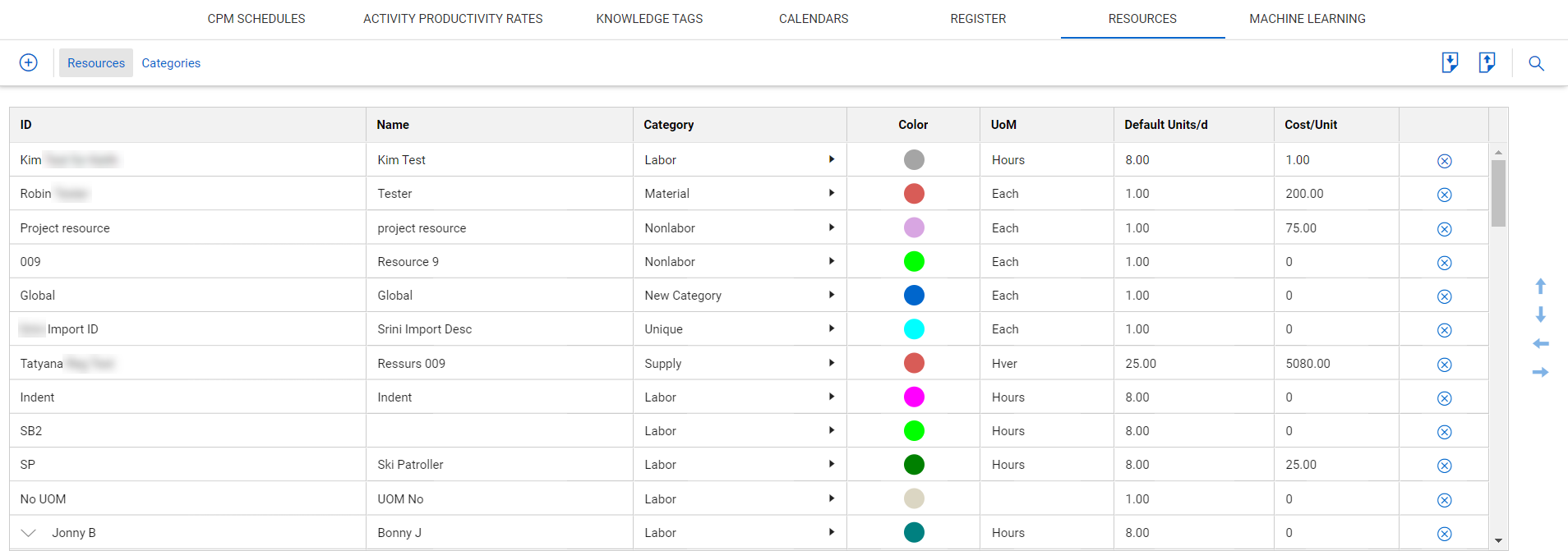Collapse the Jonny B row chevron
The height and width of the screenshot is (551, 1568).
coord(29,533)
